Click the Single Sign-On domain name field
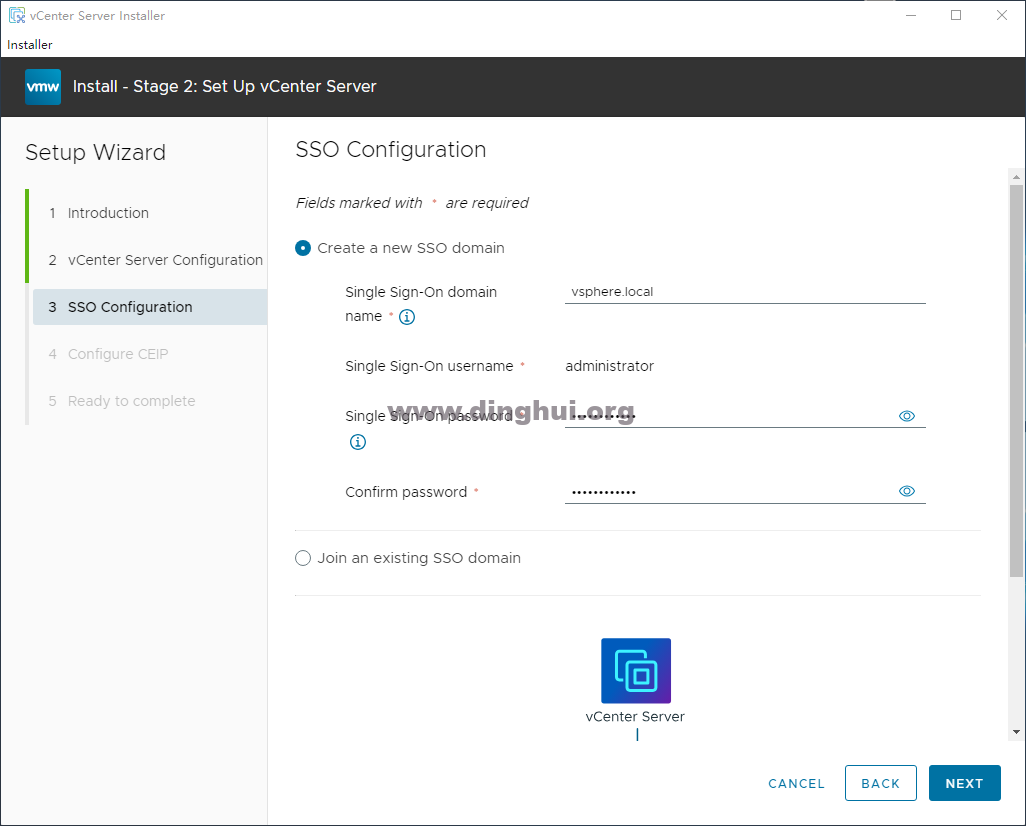Viewport: 1026px width, 826px height. tap(745, 292)
